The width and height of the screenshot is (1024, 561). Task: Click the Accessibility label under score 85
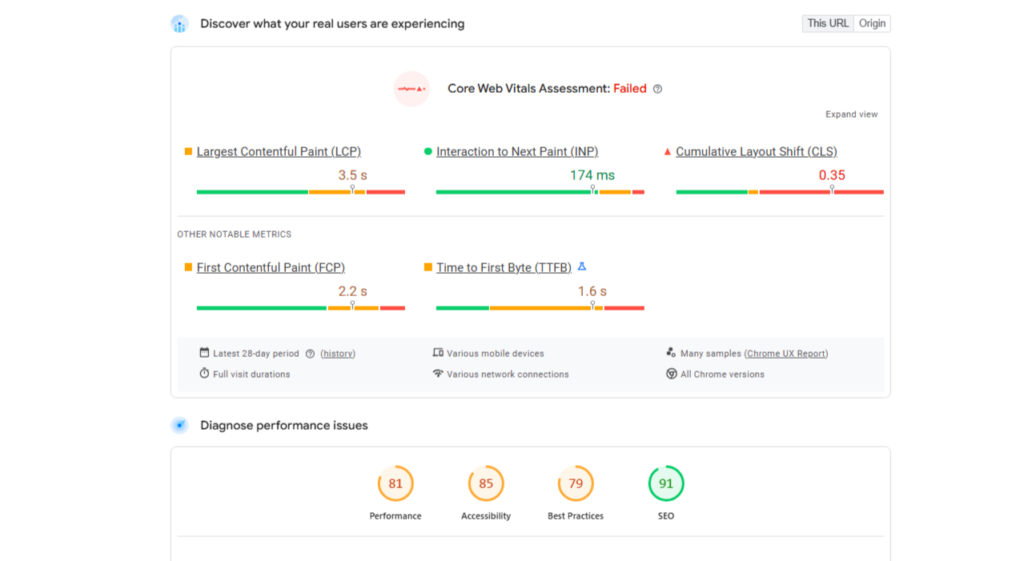(486, 516)
